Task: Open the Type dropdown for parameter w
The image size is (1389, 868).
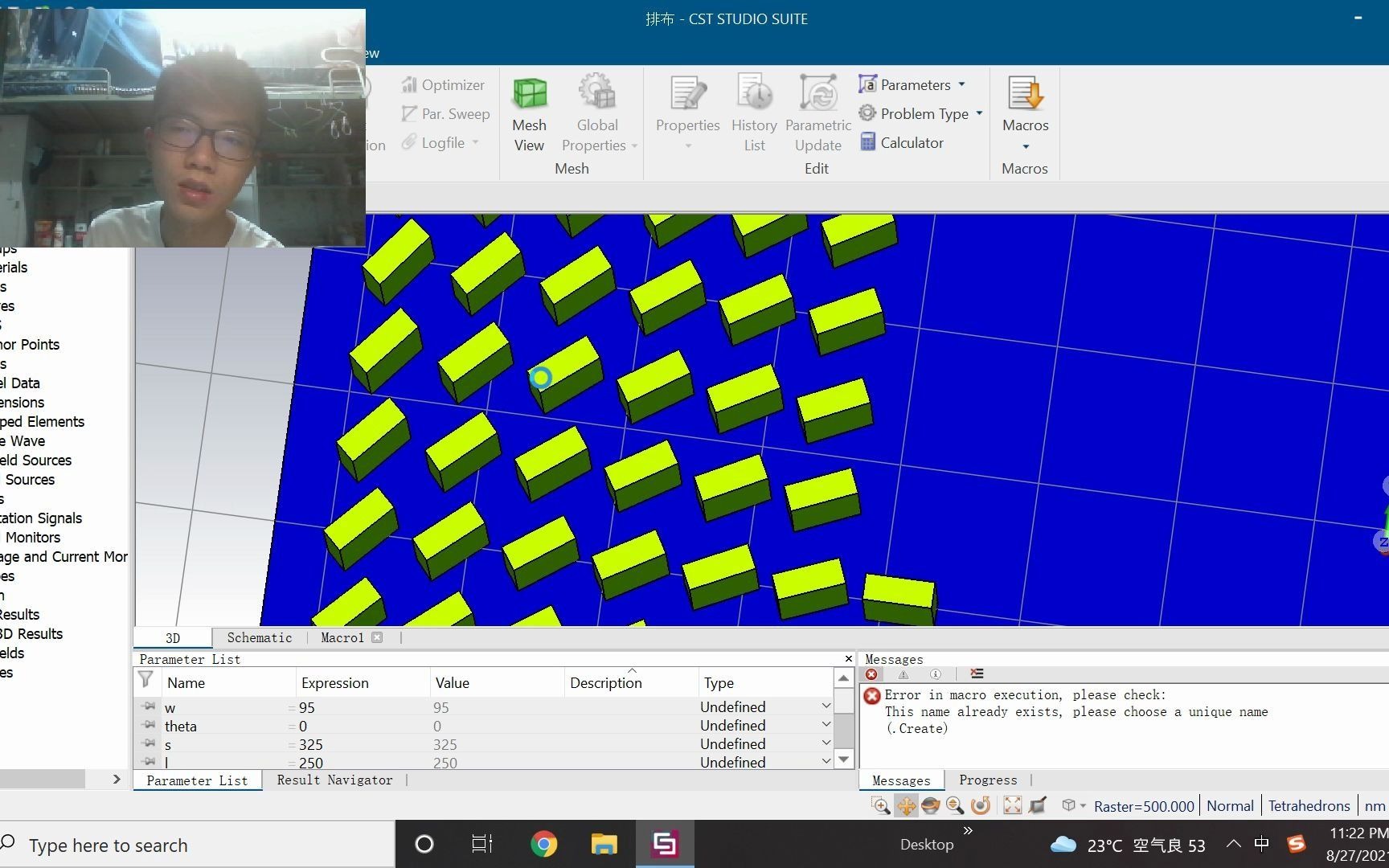Action: (826, 706)
